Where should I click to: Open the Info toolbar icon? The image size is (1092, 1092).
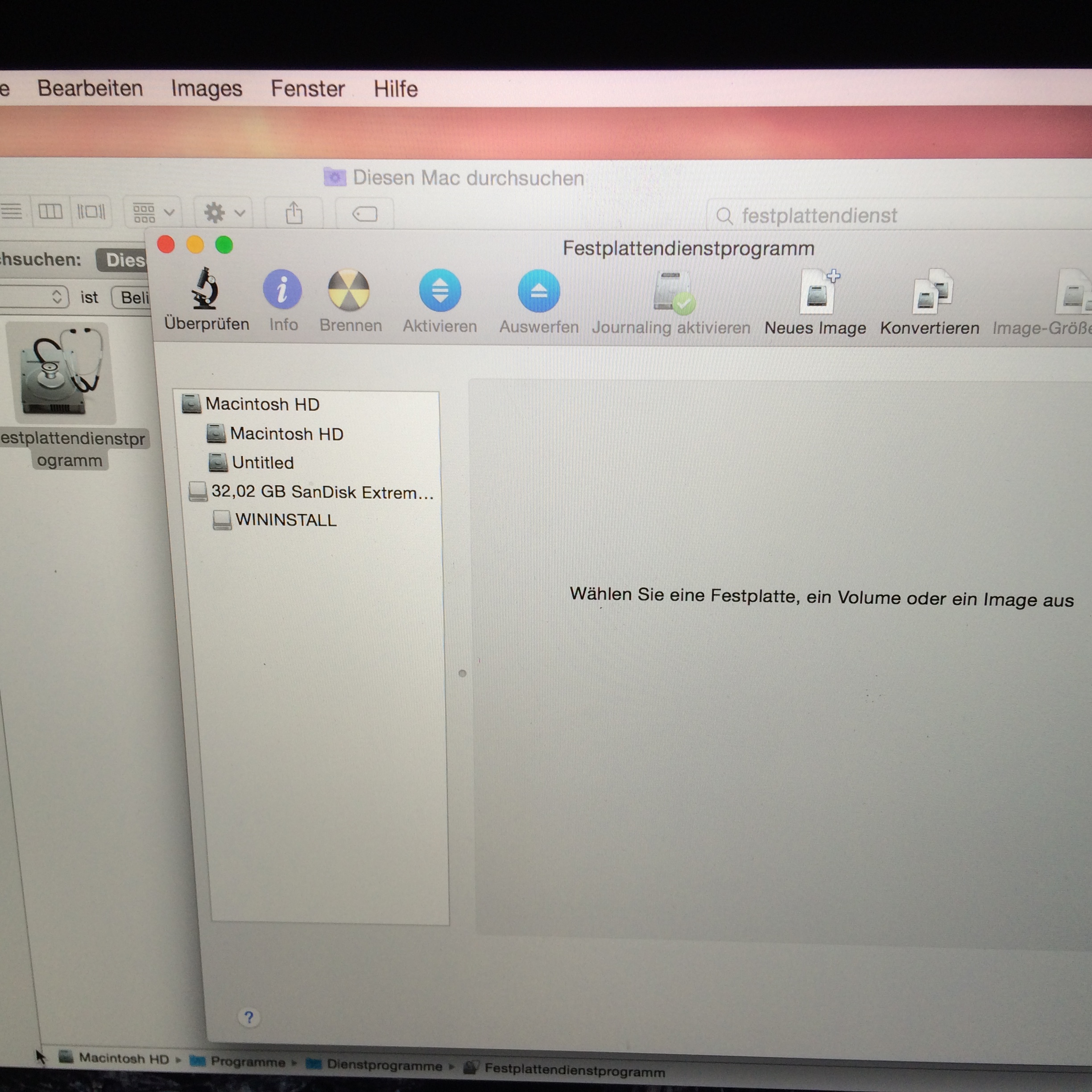(282, 290)
